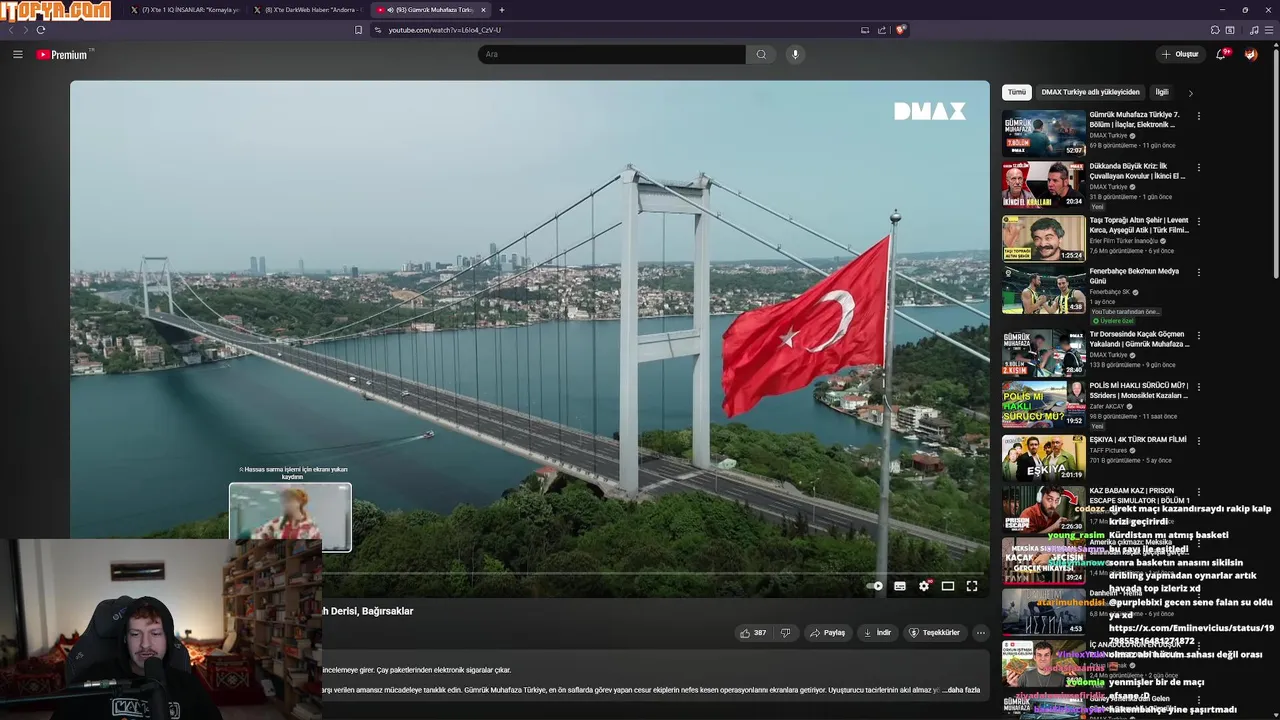Toggle the autoplay switch in the player

point(875,586)
